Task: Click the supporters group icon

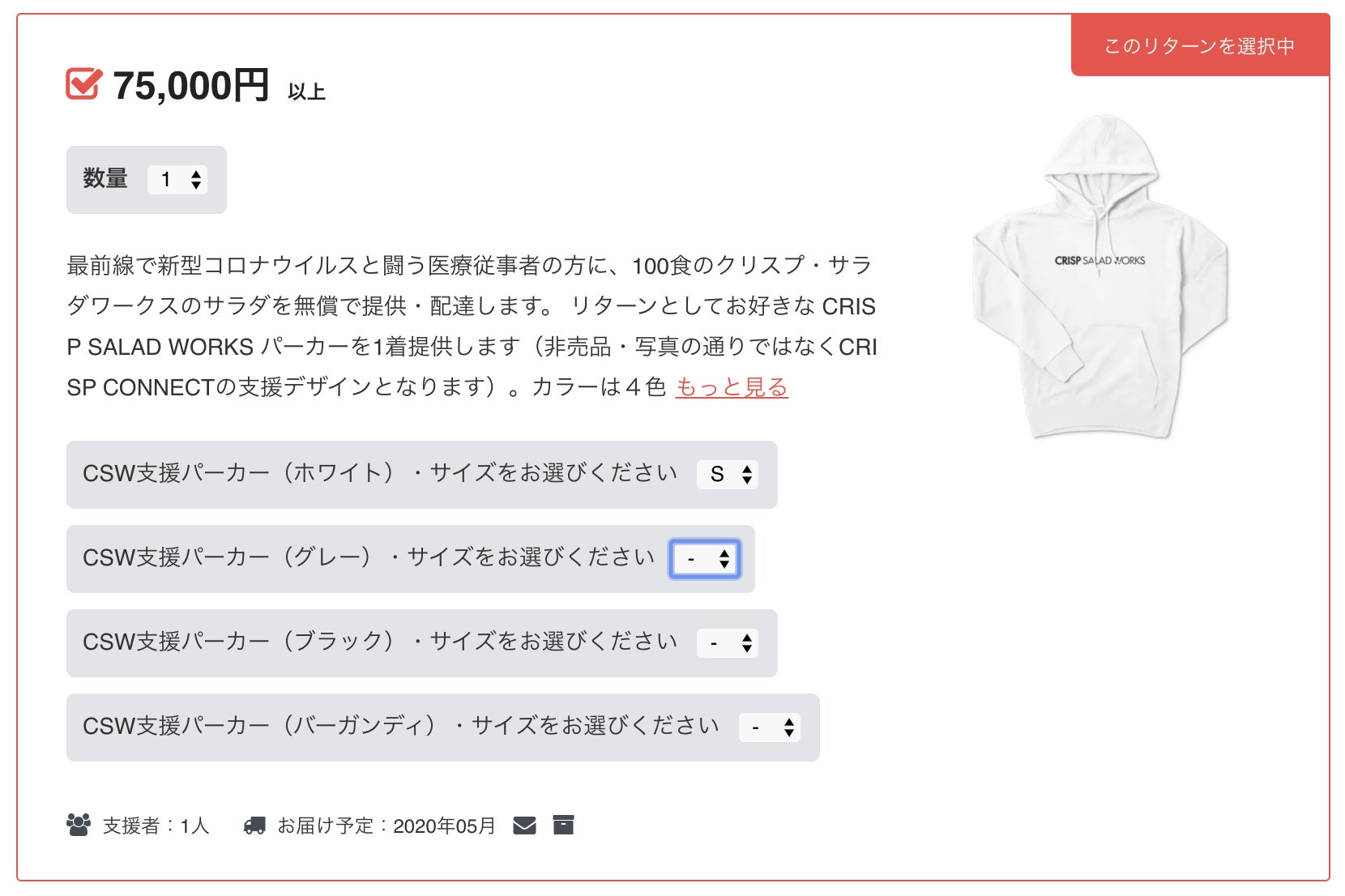Action: click(79, 825)
